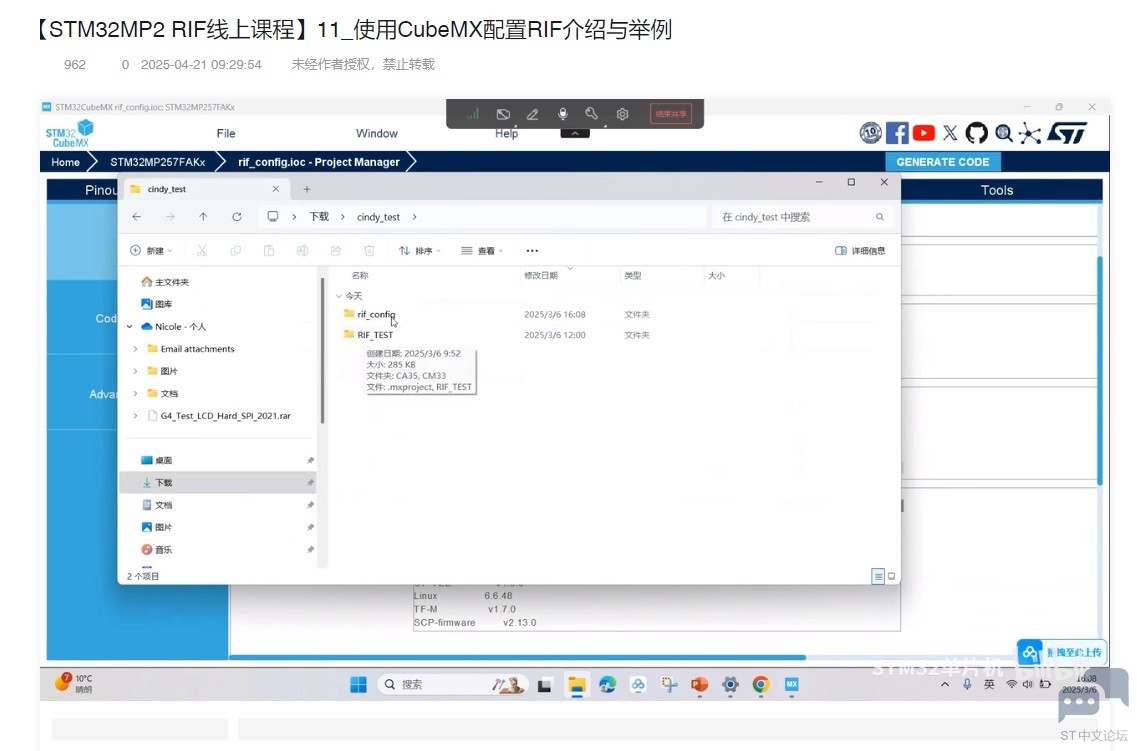Screen dimensions: 1137x751
Task: Click the delete trash icon in toolbar
Action: pyautogui.click(x=369, y=251)
